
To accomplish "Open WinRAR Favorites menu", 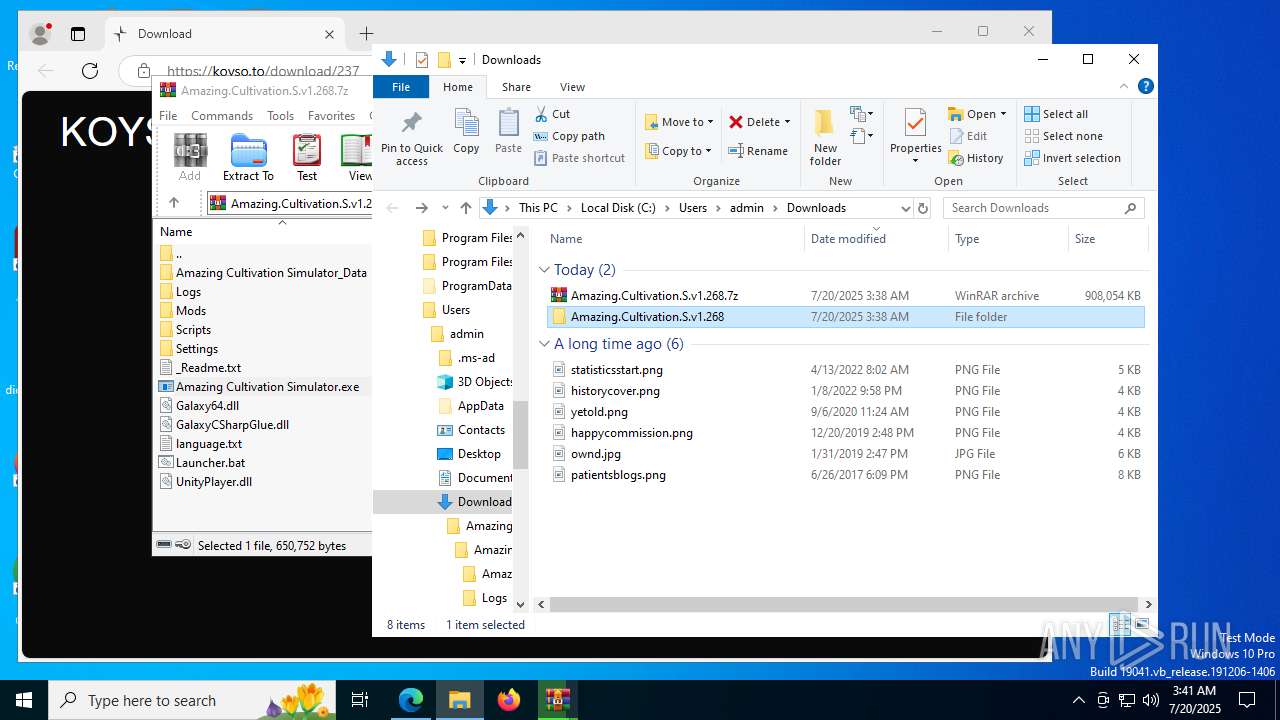I will (331, 116).
